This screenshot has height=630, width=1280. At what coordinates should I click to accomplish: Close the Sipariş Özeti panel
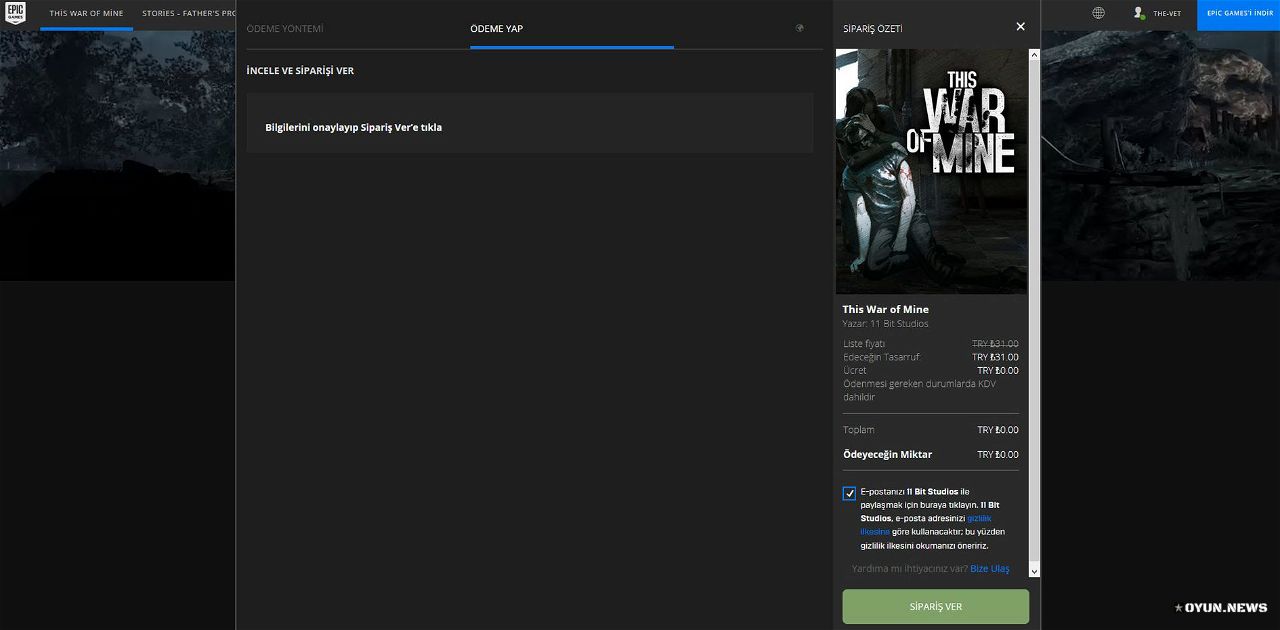[1020, 27]
